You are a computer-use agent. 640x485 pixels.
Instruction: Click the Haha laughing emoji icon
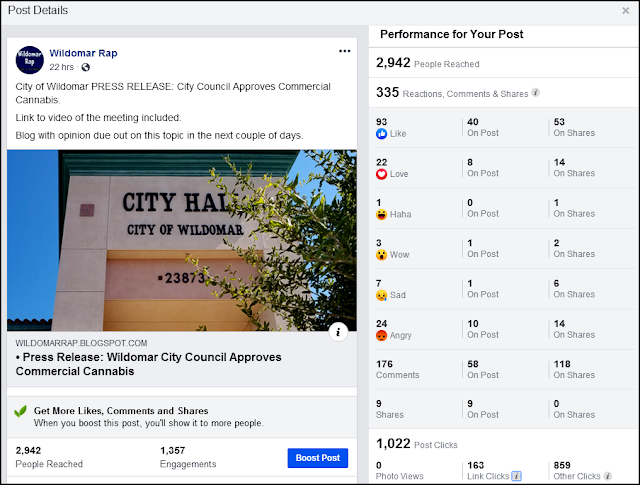point(381,214)
